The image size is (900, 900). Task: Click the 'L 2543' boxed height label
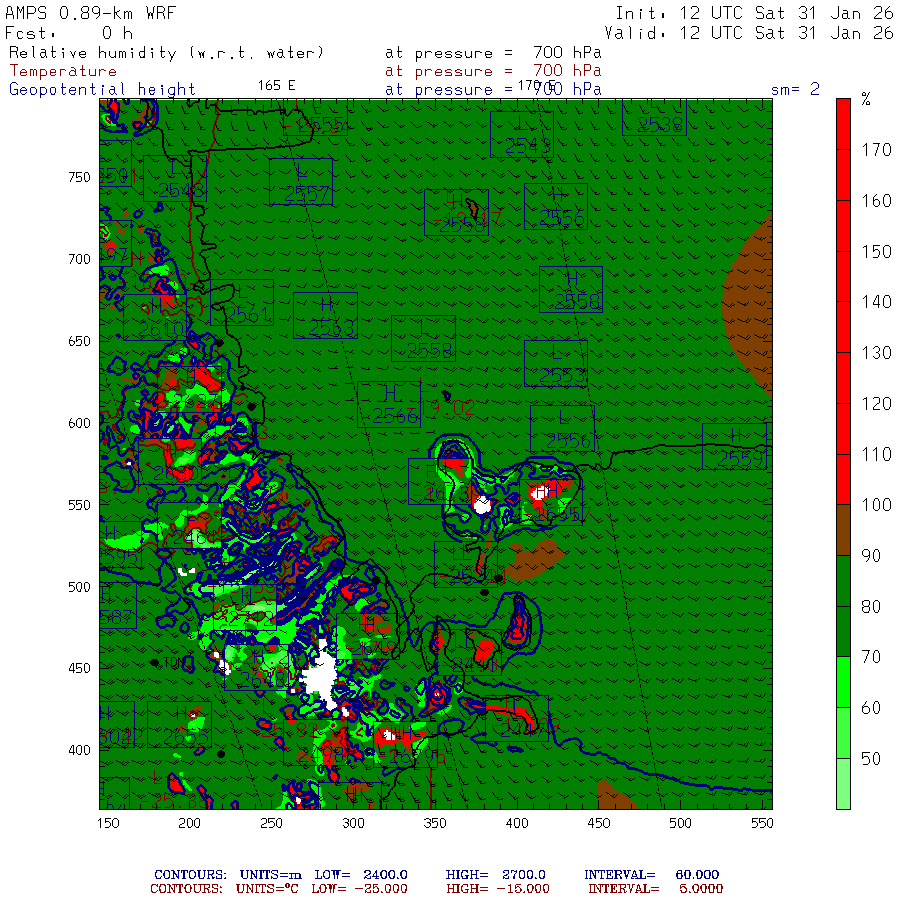[x=522, y=135]
